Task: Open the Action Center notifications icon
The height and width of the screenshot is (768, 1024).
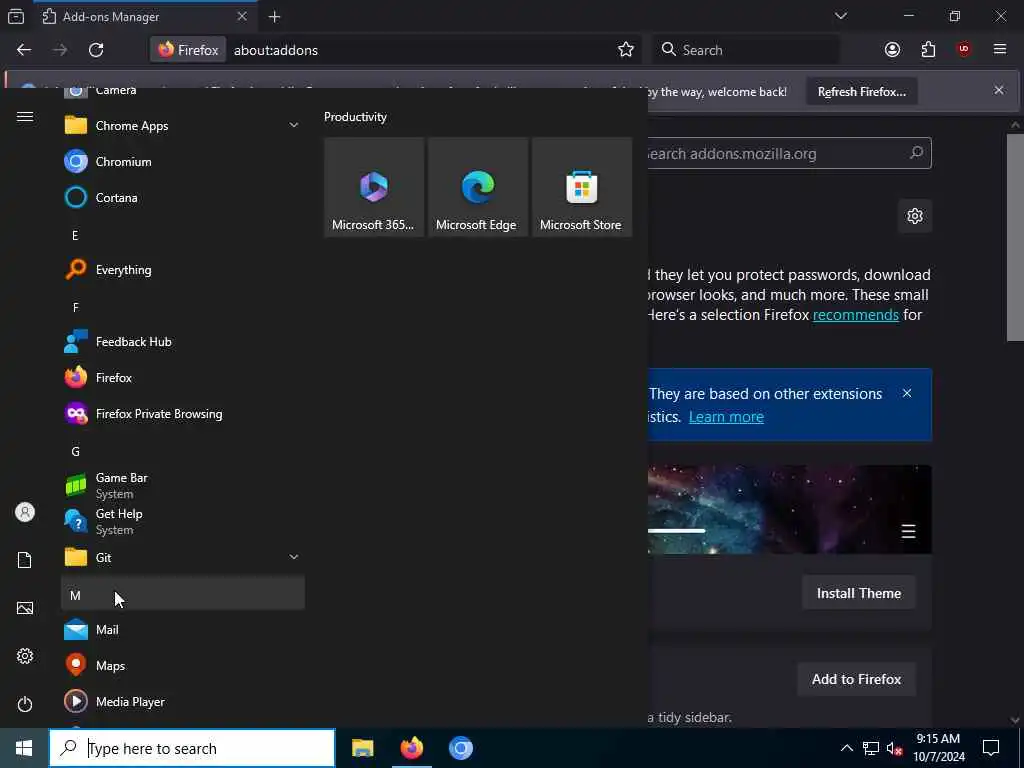Action: click(991, 748)
